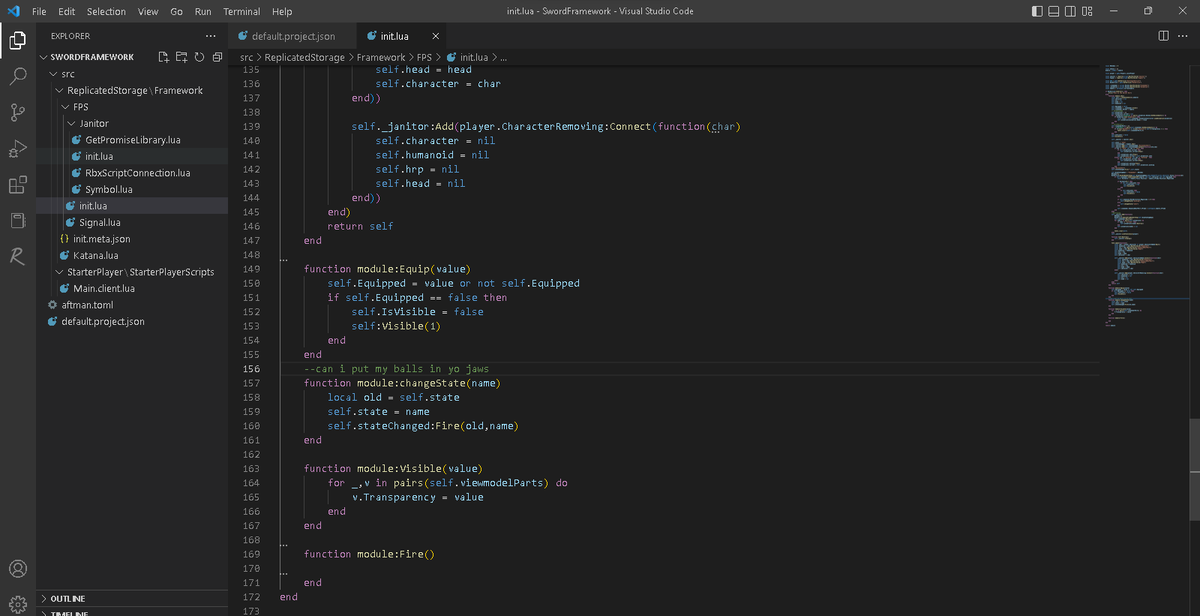Click the New File icon in Explorer
1200x616 pixels.
(x=165, y=57)
